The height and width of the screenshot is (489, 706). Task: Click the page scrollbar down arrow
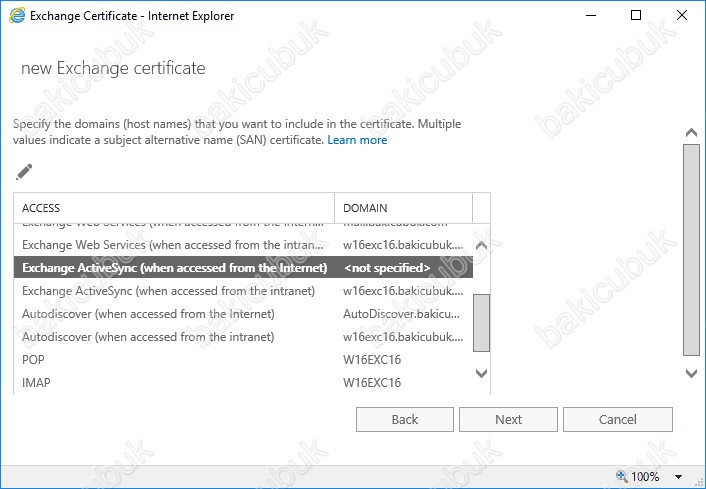[691, 373]
